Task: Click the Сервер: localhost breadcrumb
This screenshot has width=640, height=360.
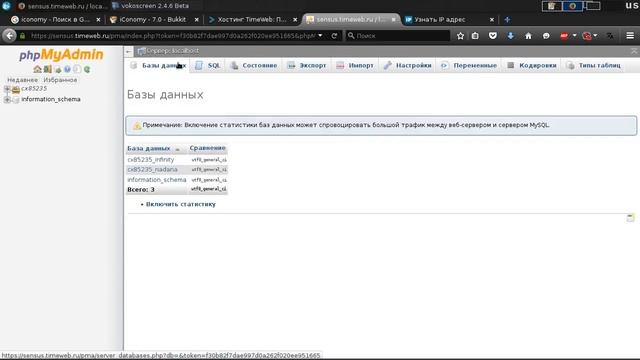Action: [172, 51]
